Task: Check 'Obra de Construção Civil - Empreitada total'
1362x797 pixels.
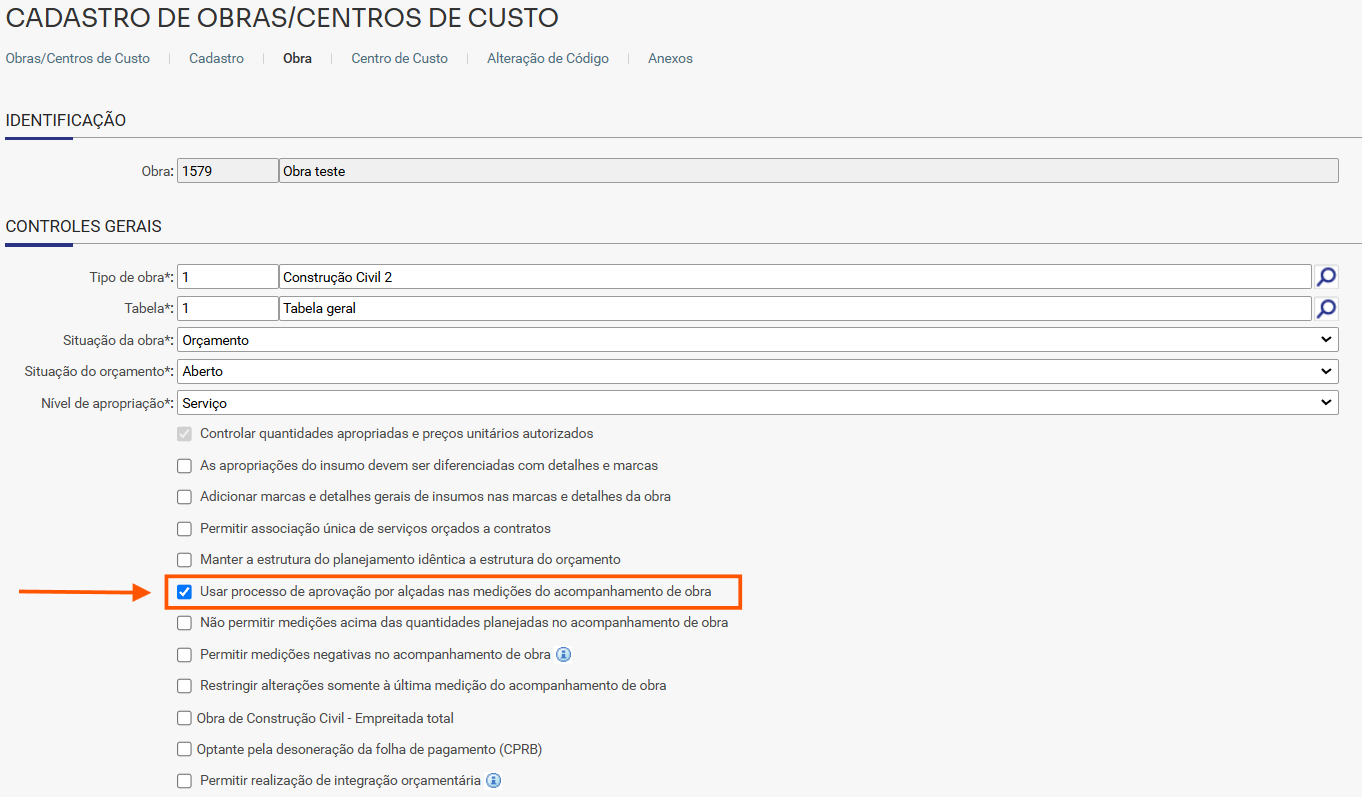Action: click(184, 718)
